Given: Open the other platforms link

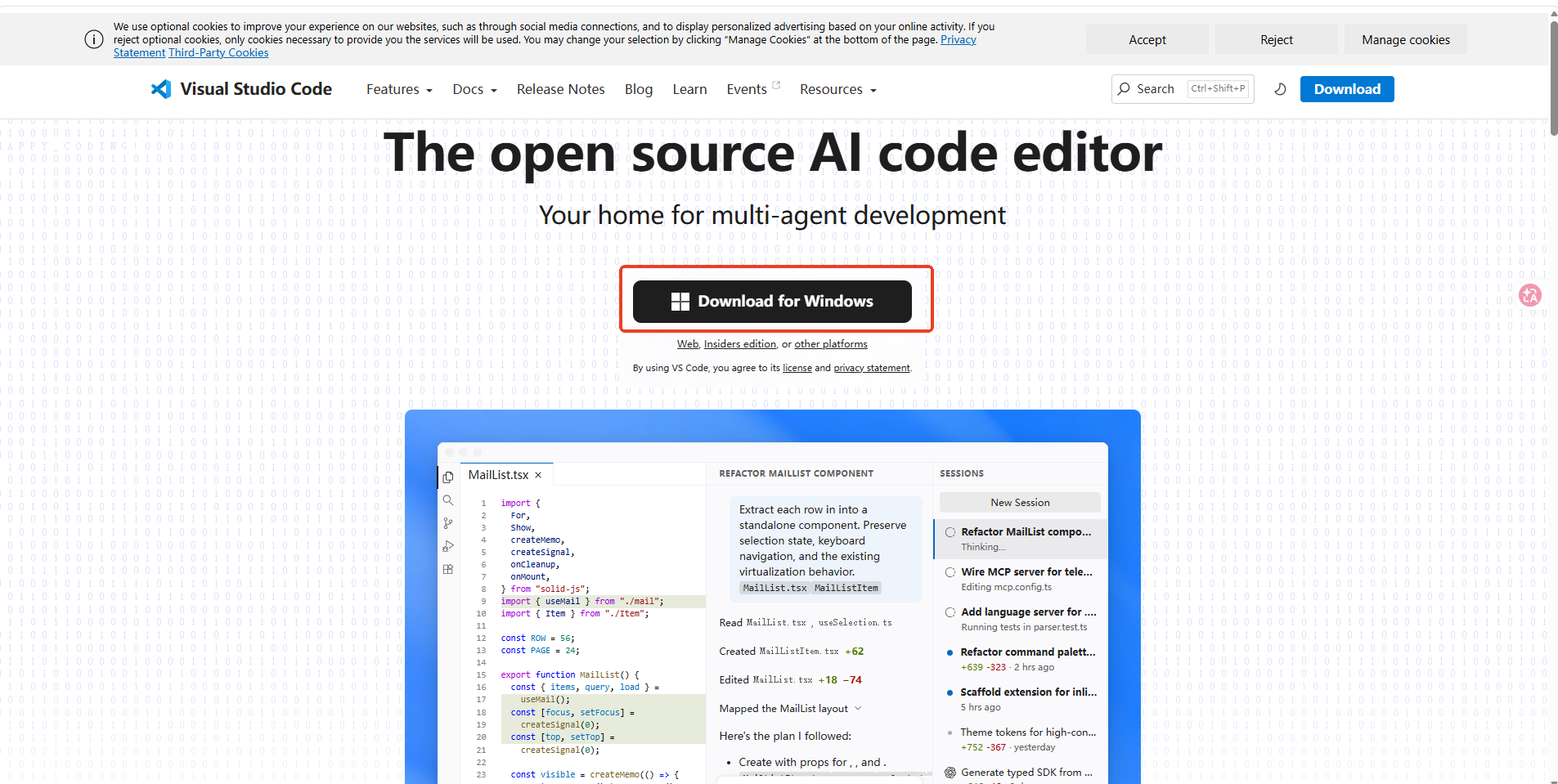Looking at the screenshot, I should (x=831, y=344).
